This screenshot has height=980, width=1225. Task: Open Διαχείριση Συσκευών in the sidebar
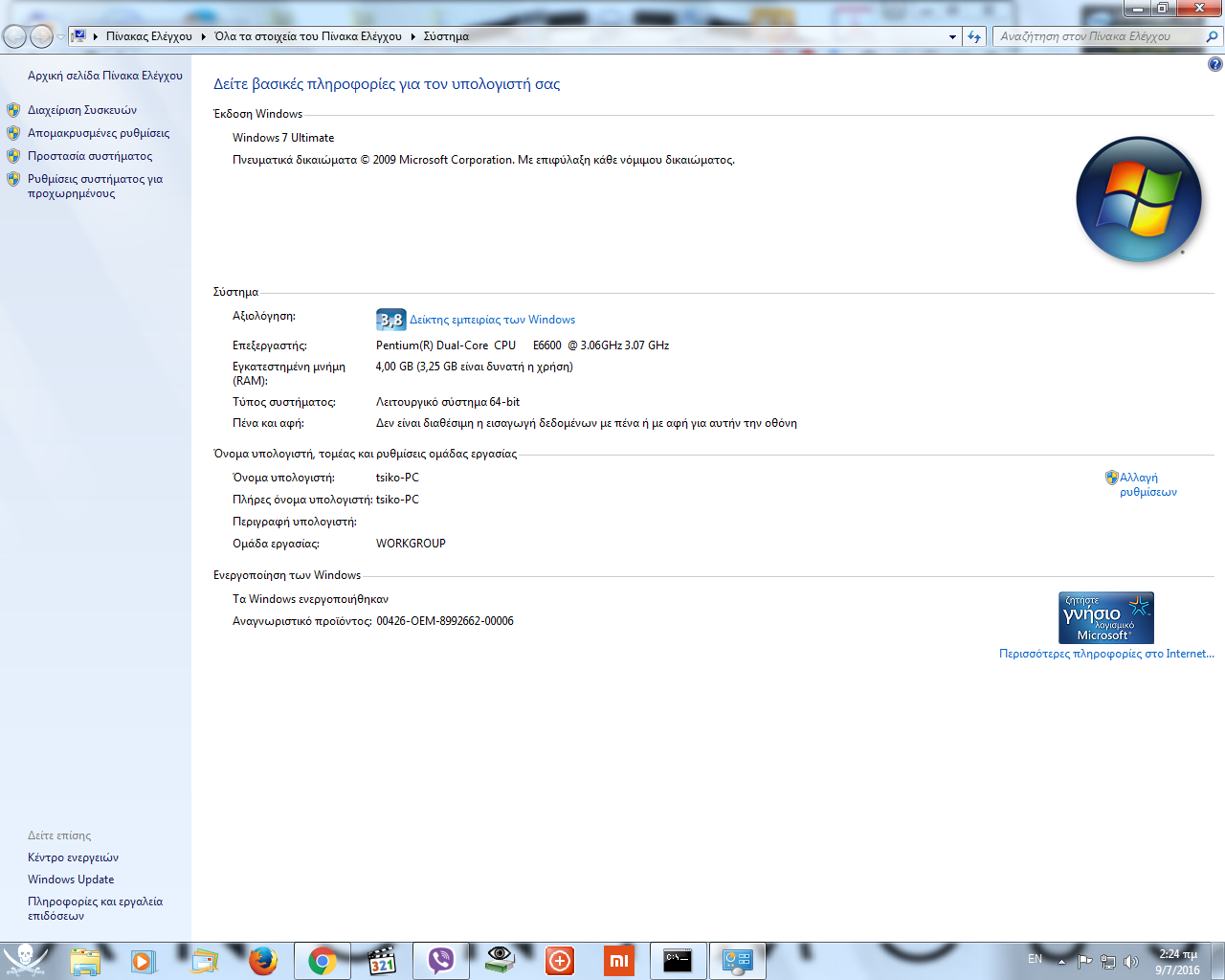[x=82, y=110]
